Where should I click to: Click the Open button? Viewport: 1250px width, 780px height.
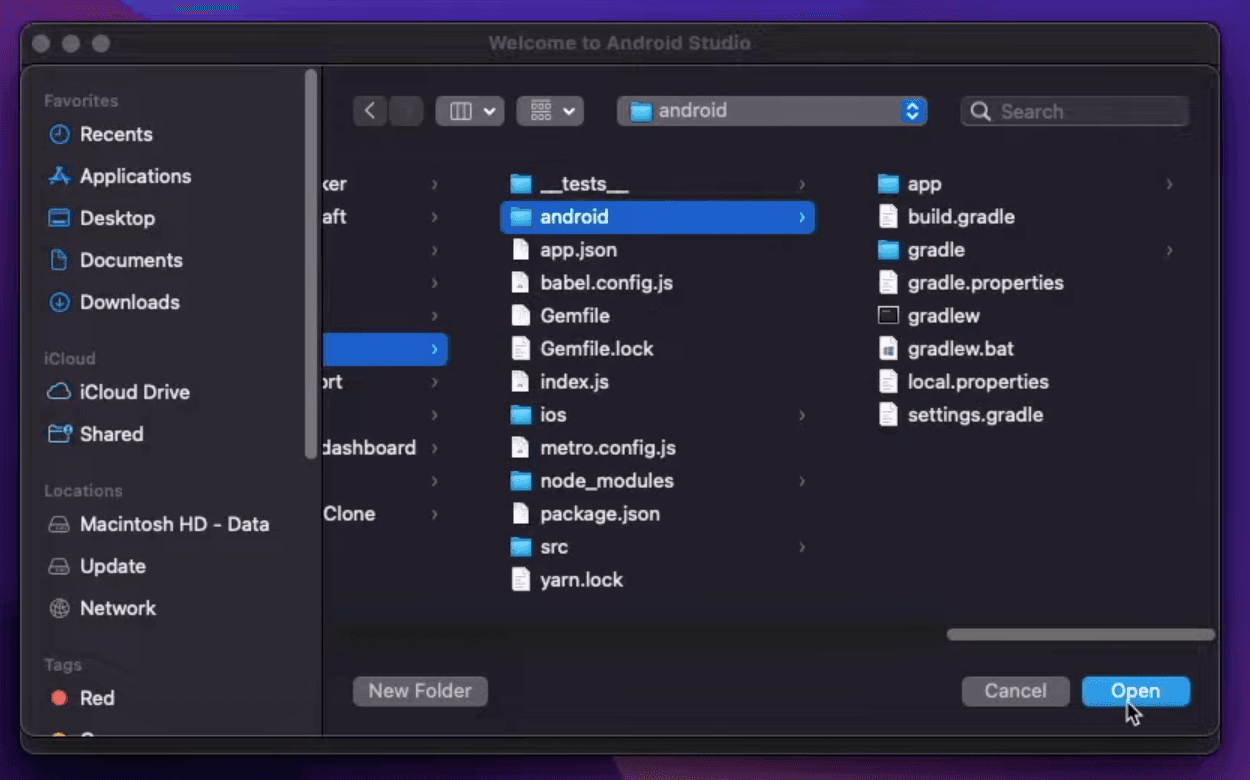pyautogui.click(x=1135, y=691)
